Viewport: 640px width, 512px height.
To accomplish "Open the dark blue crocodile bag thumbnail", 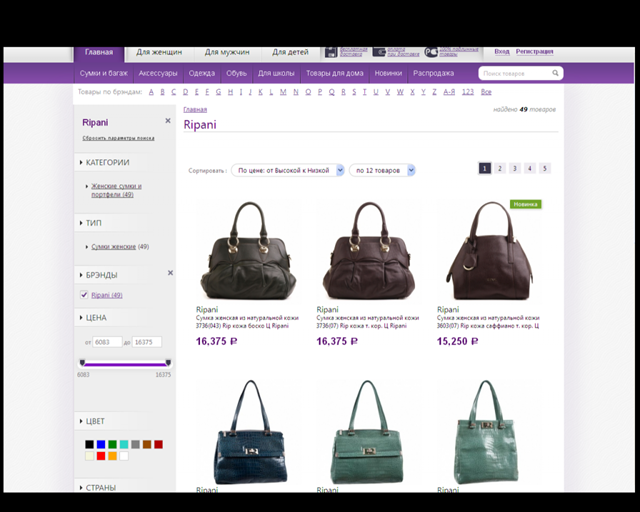I will click(x=249, y=433).
